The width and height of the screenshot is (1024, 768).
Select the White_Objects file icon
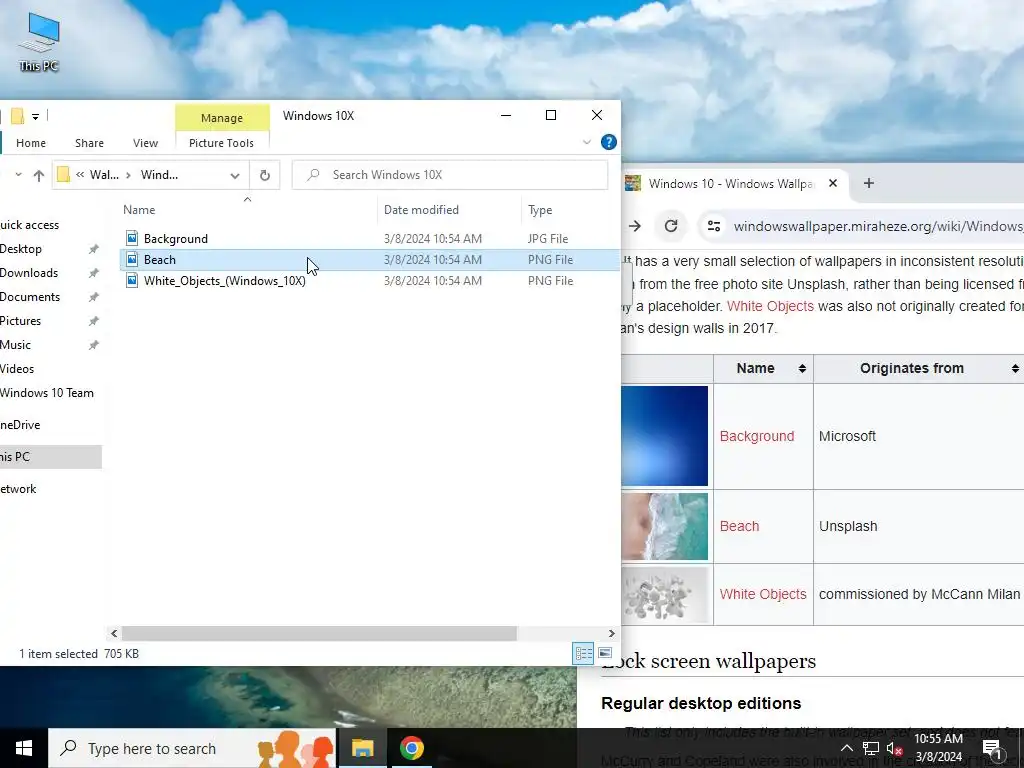[x=132, y=280]
